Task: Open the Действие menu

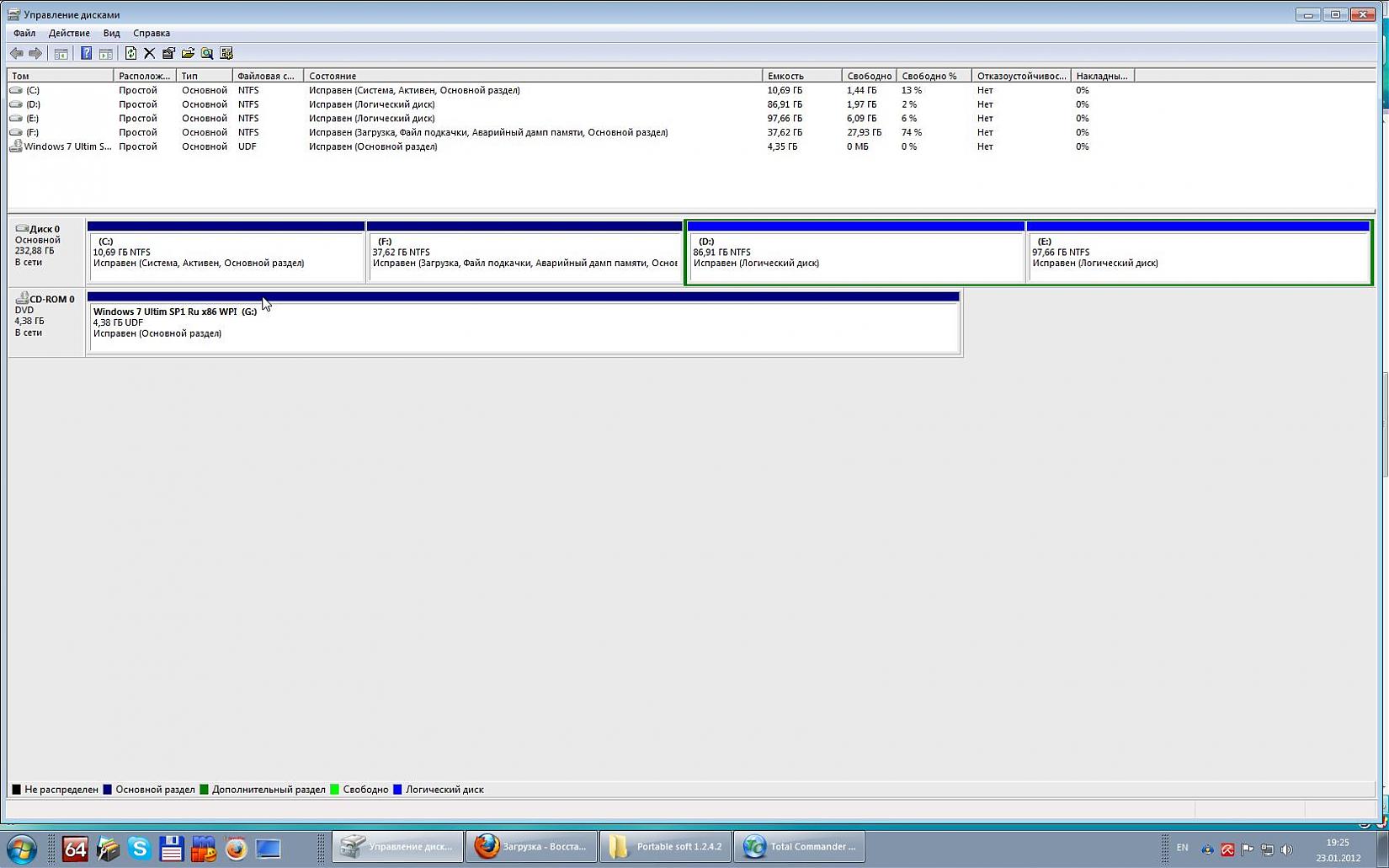Action: (x=69, y=33)
